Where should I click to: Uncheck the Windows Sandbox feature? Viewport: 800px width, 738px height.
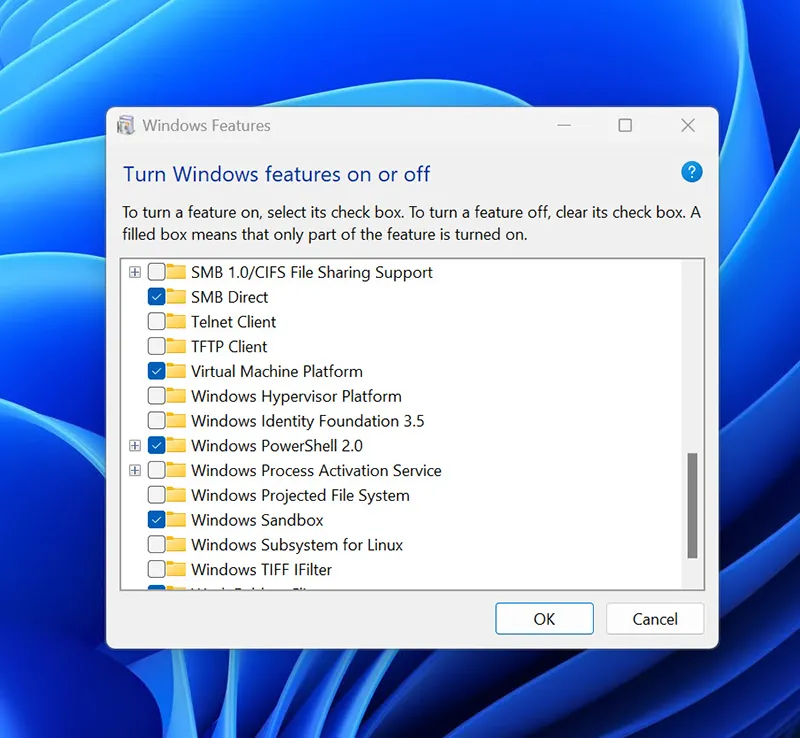(156, 520)
